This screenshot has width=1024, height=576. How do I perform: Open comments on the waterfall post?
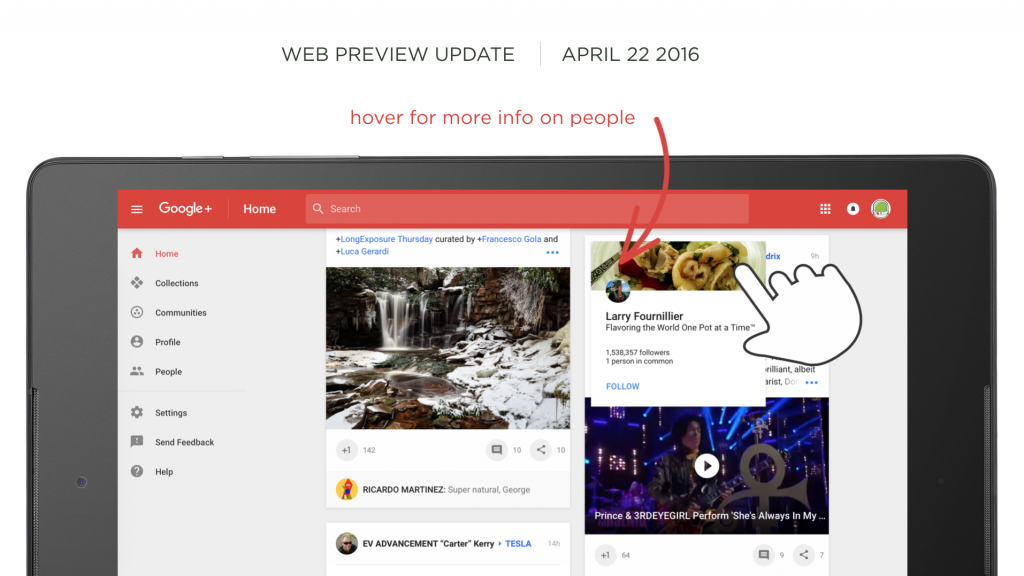pyautogui.click(x=496, y=450)
